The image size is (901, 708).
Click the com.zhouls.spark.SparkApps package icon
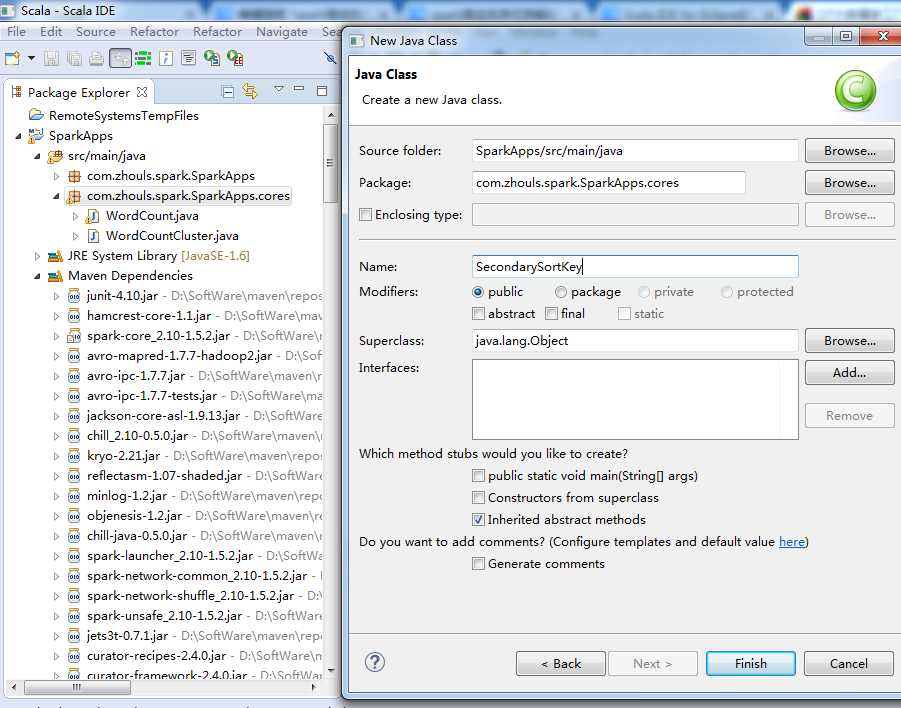tap(74, 176)
